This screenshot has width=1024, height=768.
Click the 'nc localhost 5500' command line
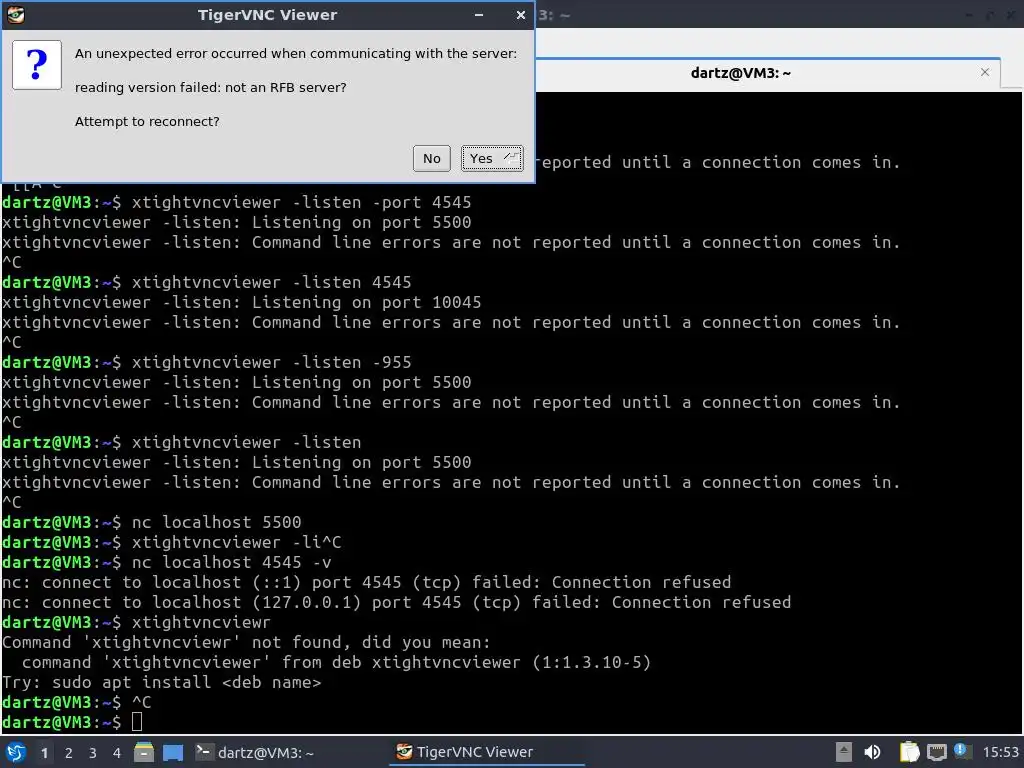click(x=216, y=522)
